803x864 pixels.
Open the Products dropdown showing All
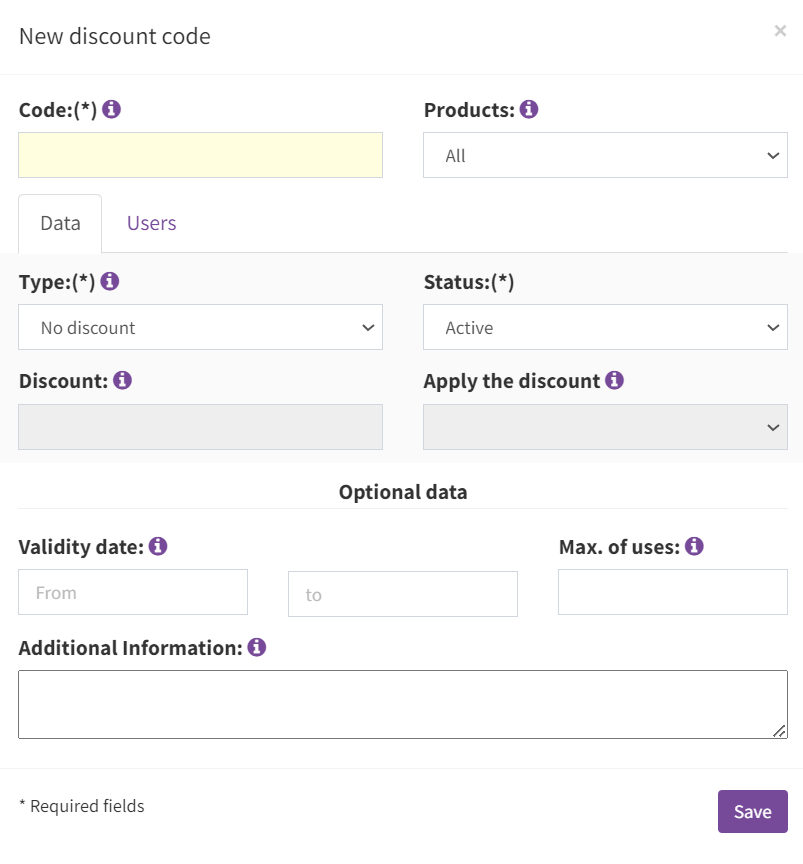[605, 155]
